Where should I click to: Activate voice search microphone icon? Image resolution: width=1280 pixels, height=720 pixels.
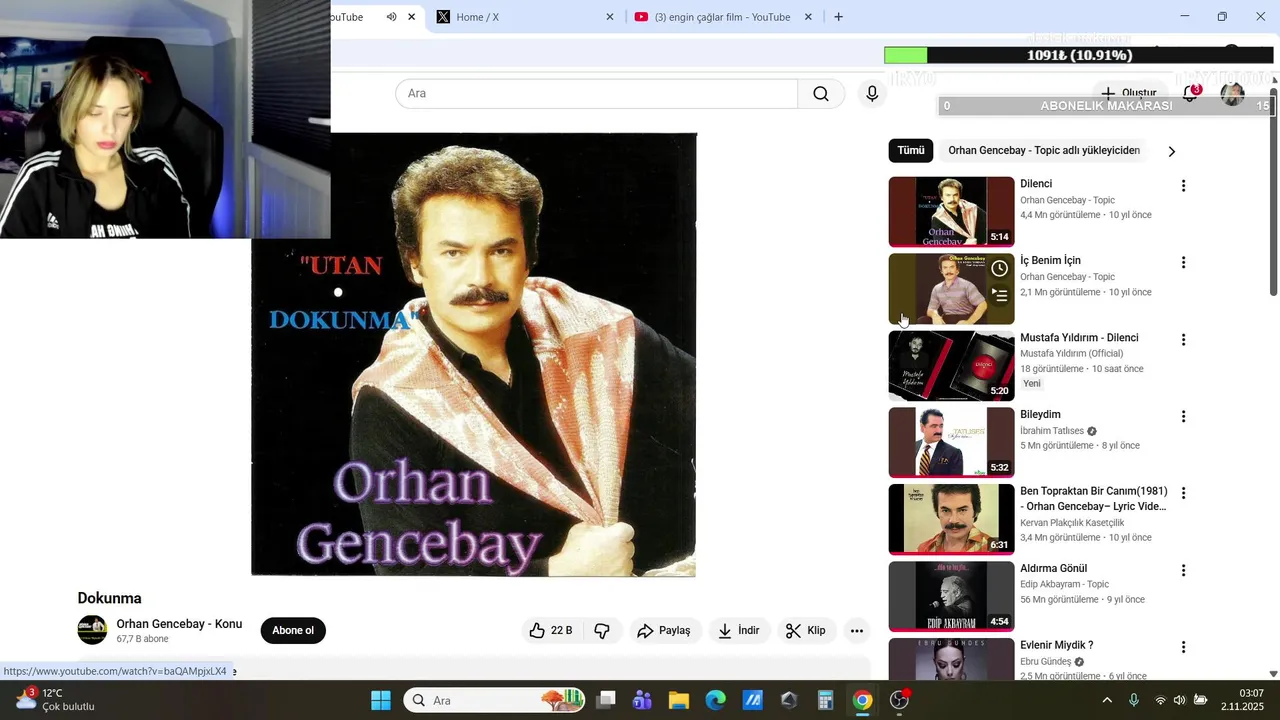coord(872,93)
